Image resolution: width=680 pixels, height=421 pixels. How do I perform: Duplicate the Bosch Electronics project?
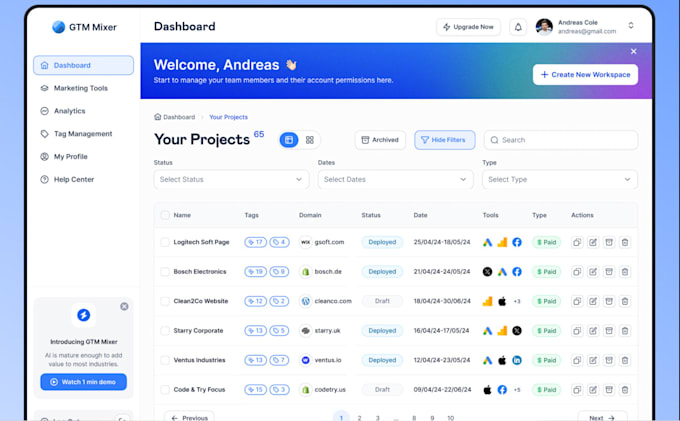pos(577,271)
